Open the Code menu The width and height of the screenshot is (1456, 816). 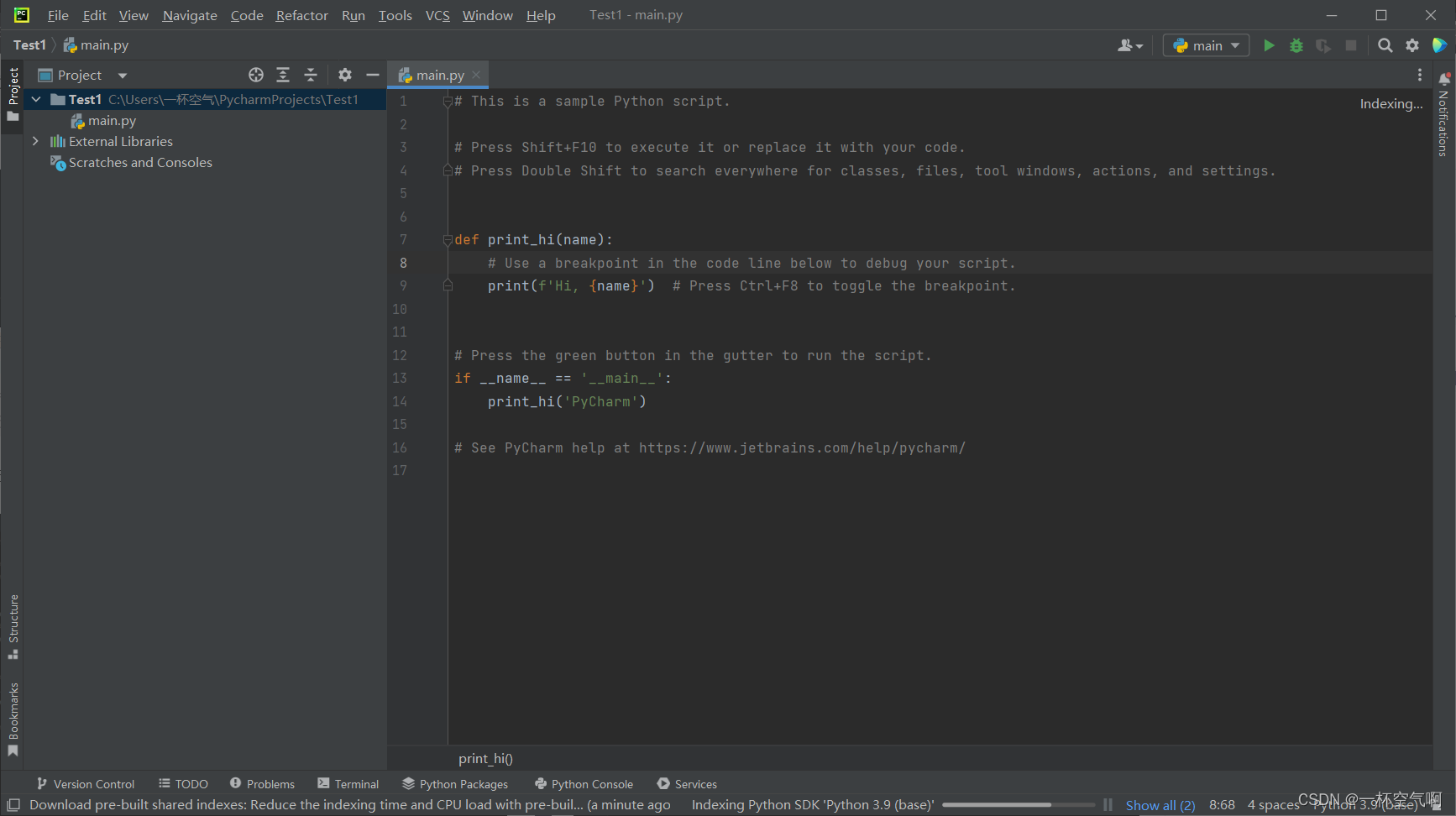pos(247,15)
